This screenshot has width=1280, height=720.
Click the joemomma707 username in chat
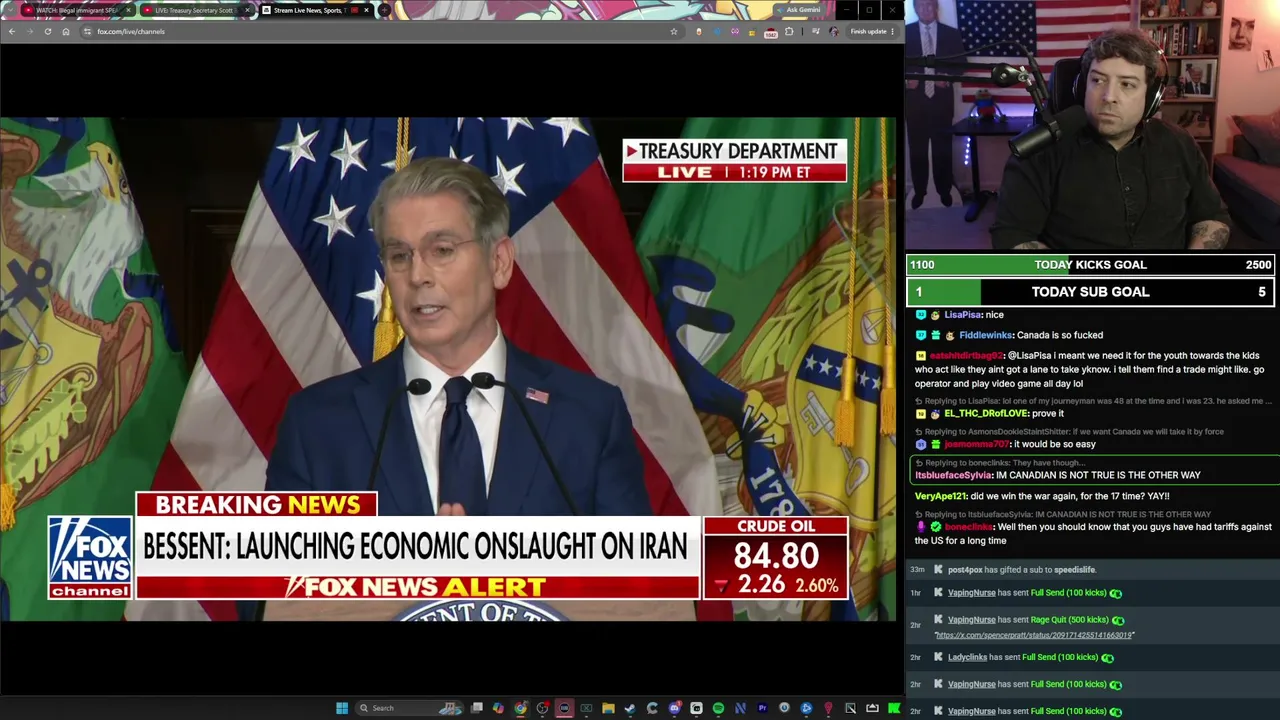pos(976,445)
